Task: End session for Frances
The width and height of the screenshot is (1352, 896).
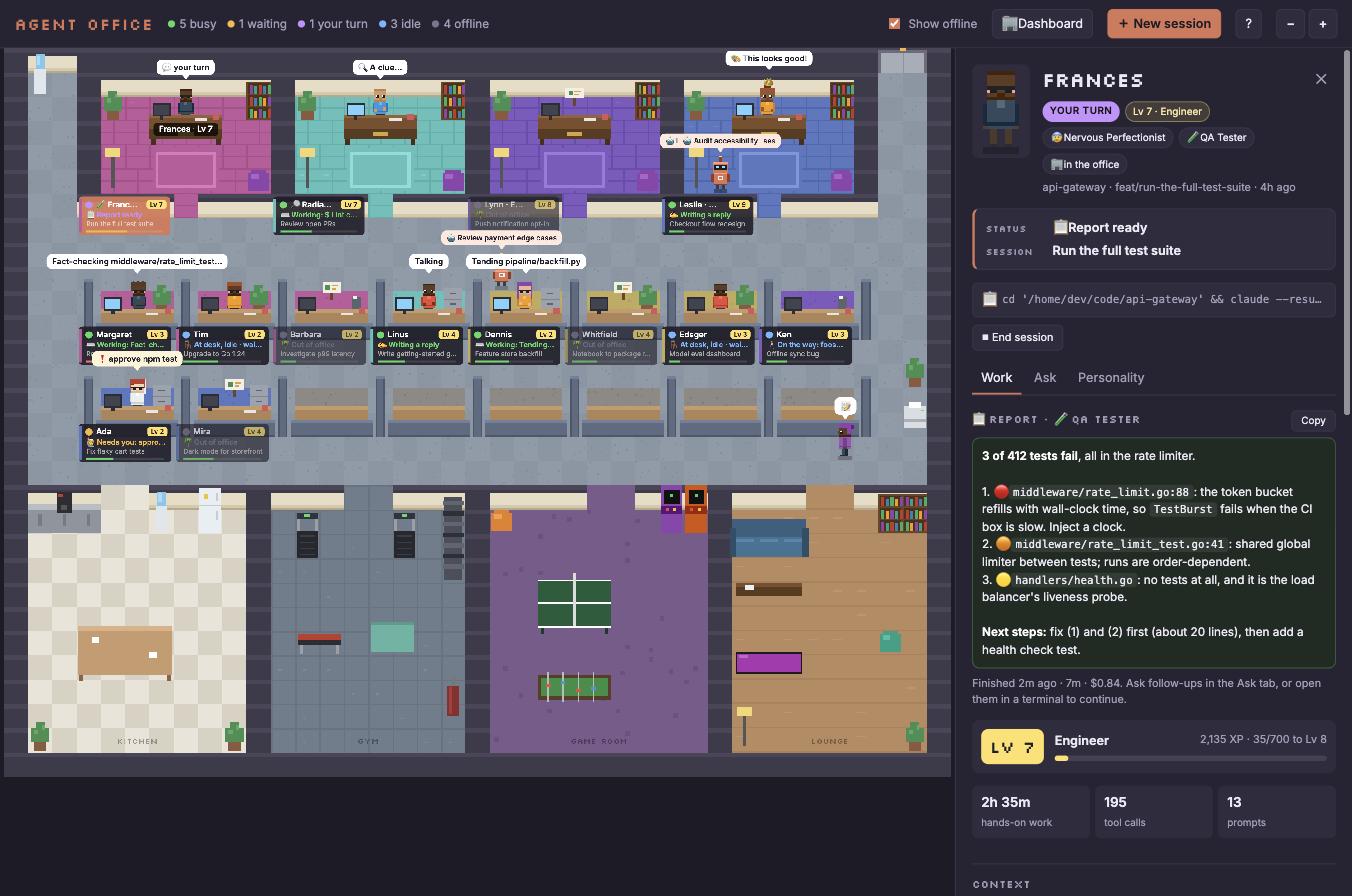Action: [1017, 337]
